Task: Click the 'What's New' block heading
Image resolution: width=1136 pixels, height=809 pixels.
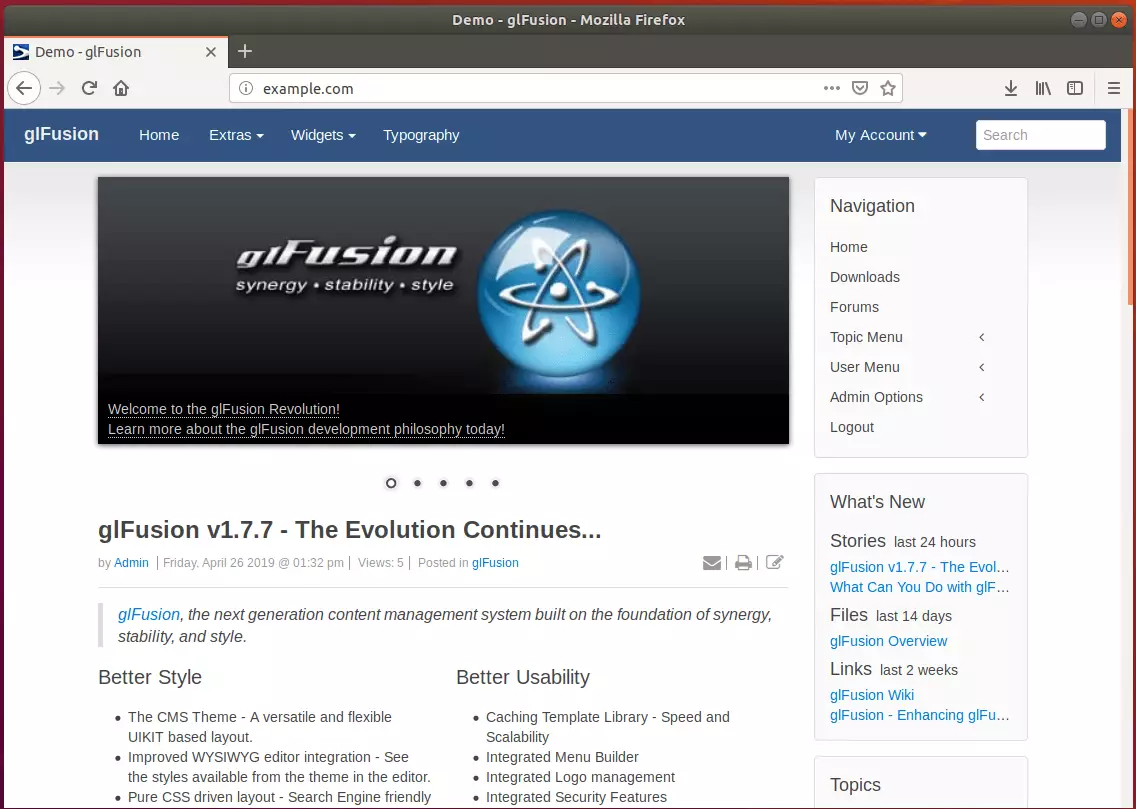Action: 877,502
